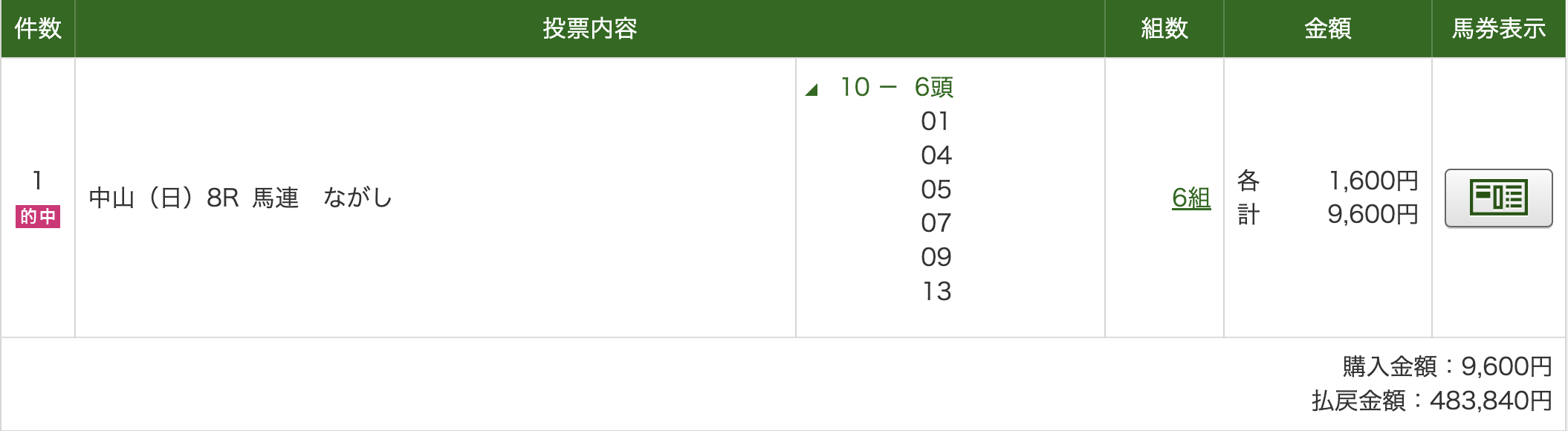Select the 組数 column header

click(x=1164, y=28)
